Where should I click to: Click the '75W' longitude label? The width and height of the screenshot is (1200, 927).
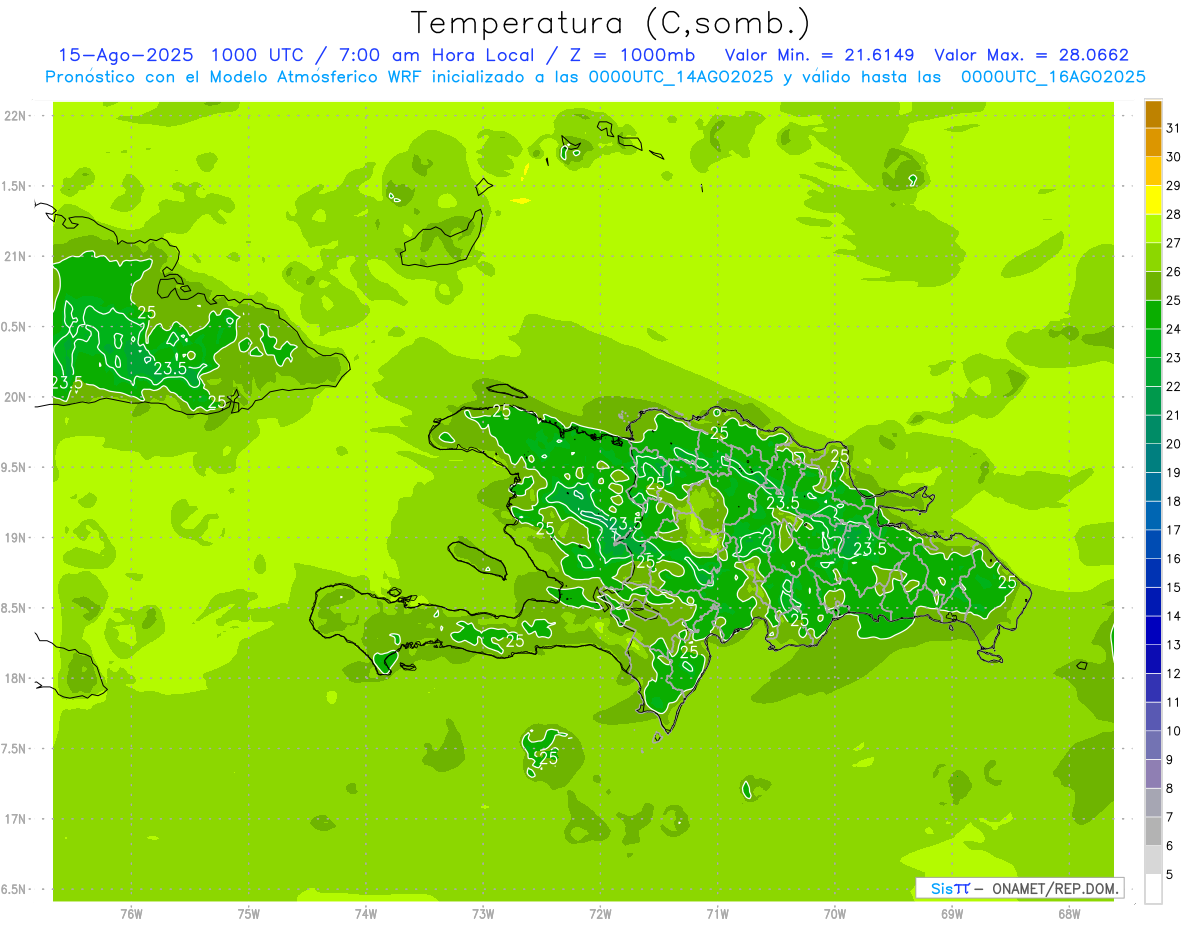point(249,913)
